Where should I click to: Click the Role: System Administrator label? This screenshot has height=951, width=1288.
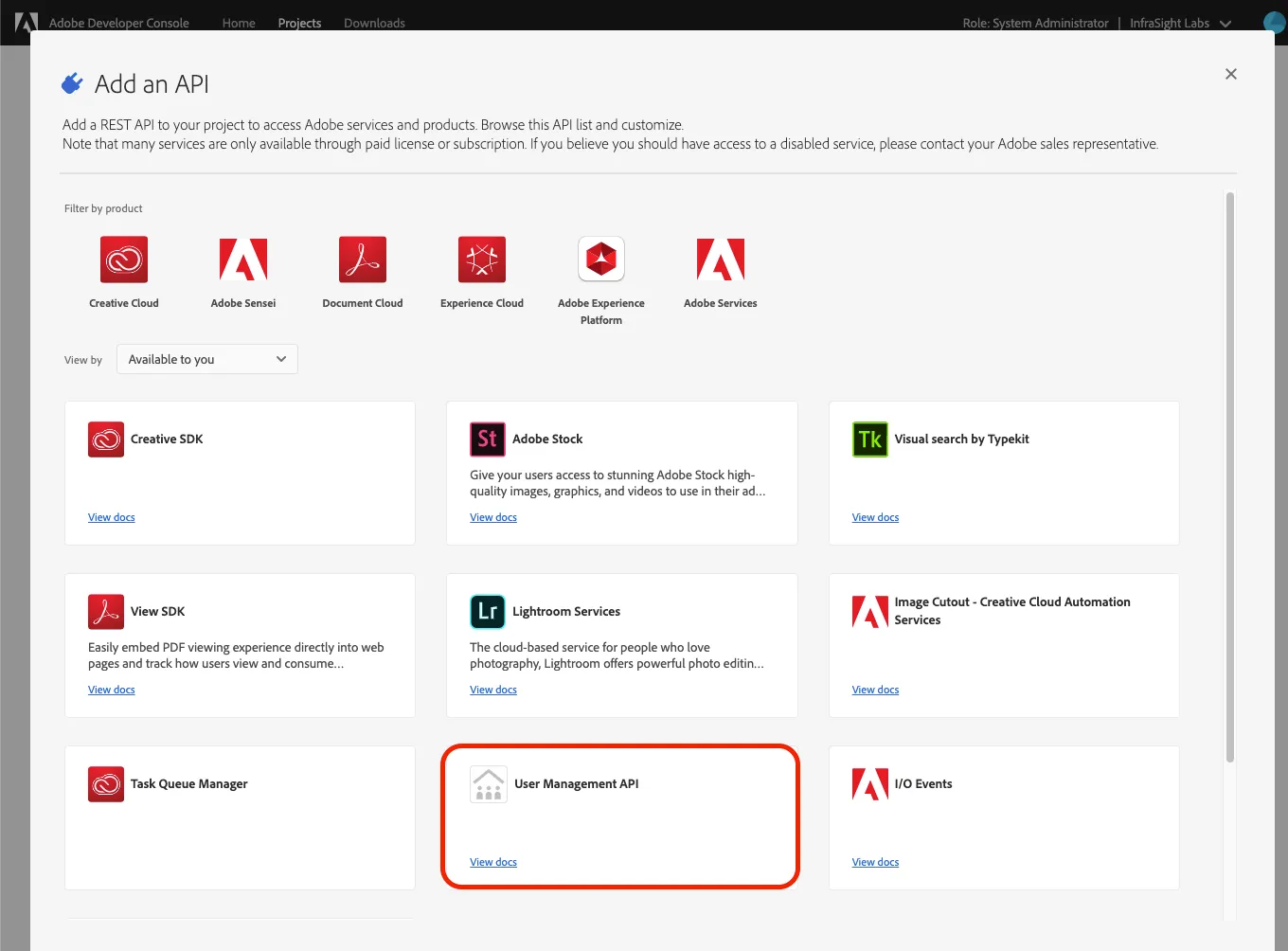point(1035,23)
